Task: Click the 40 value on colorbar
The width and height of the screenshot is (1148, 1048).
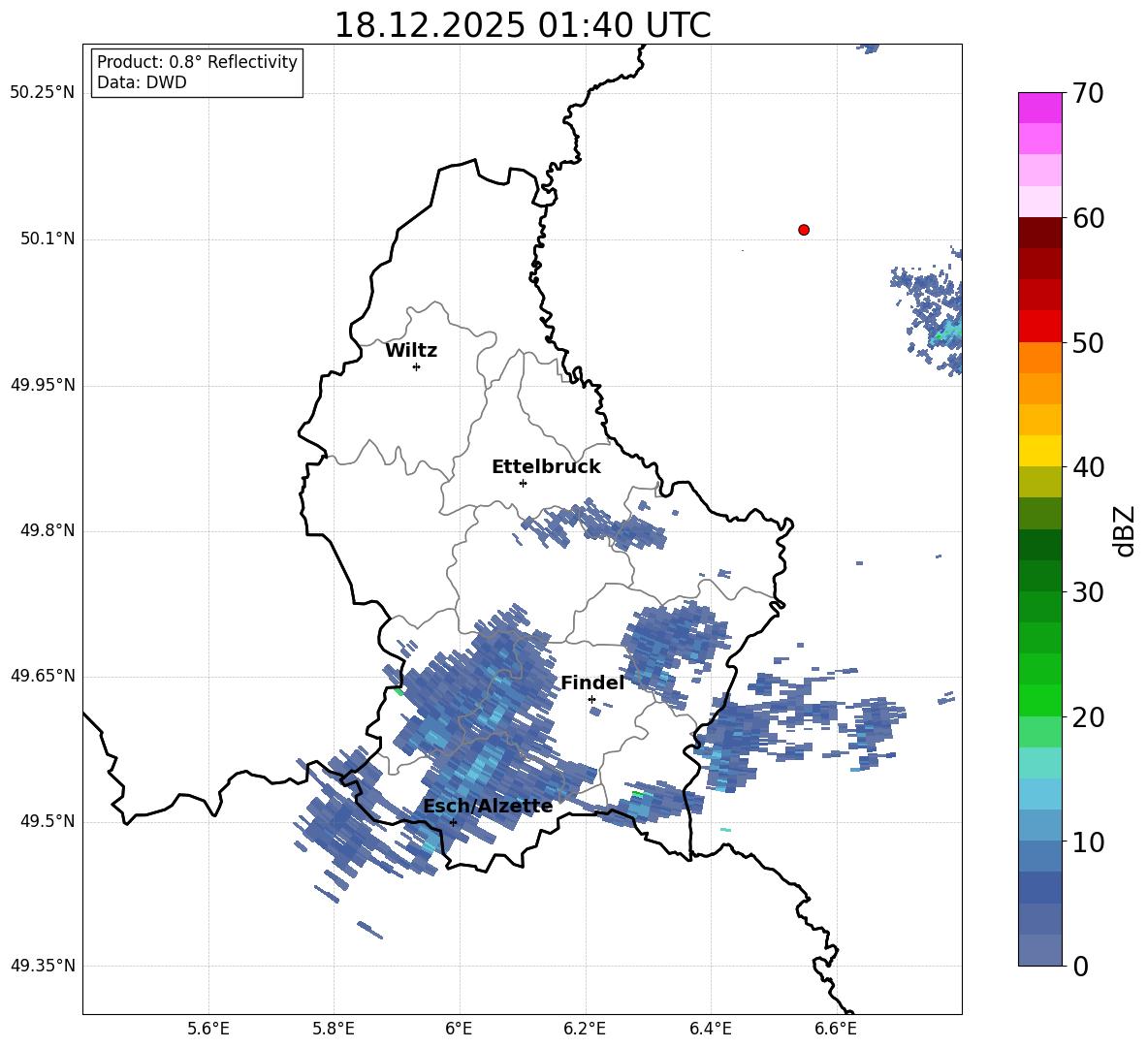Action: (x=1087, y=467)
